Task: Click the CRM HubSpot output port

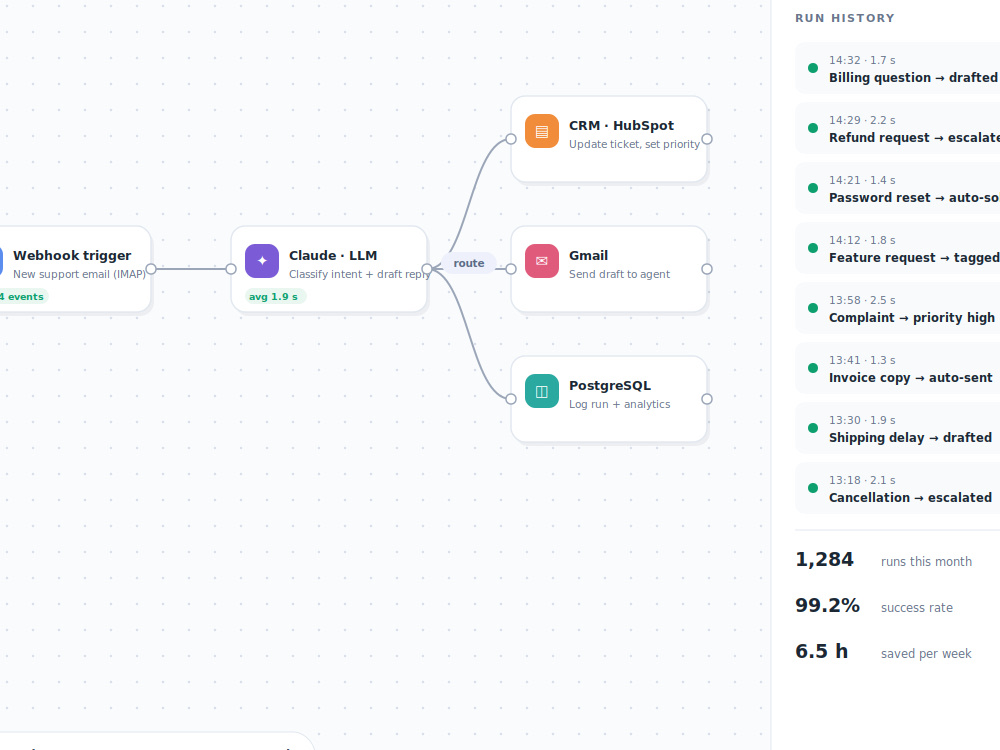Action: 707,139
